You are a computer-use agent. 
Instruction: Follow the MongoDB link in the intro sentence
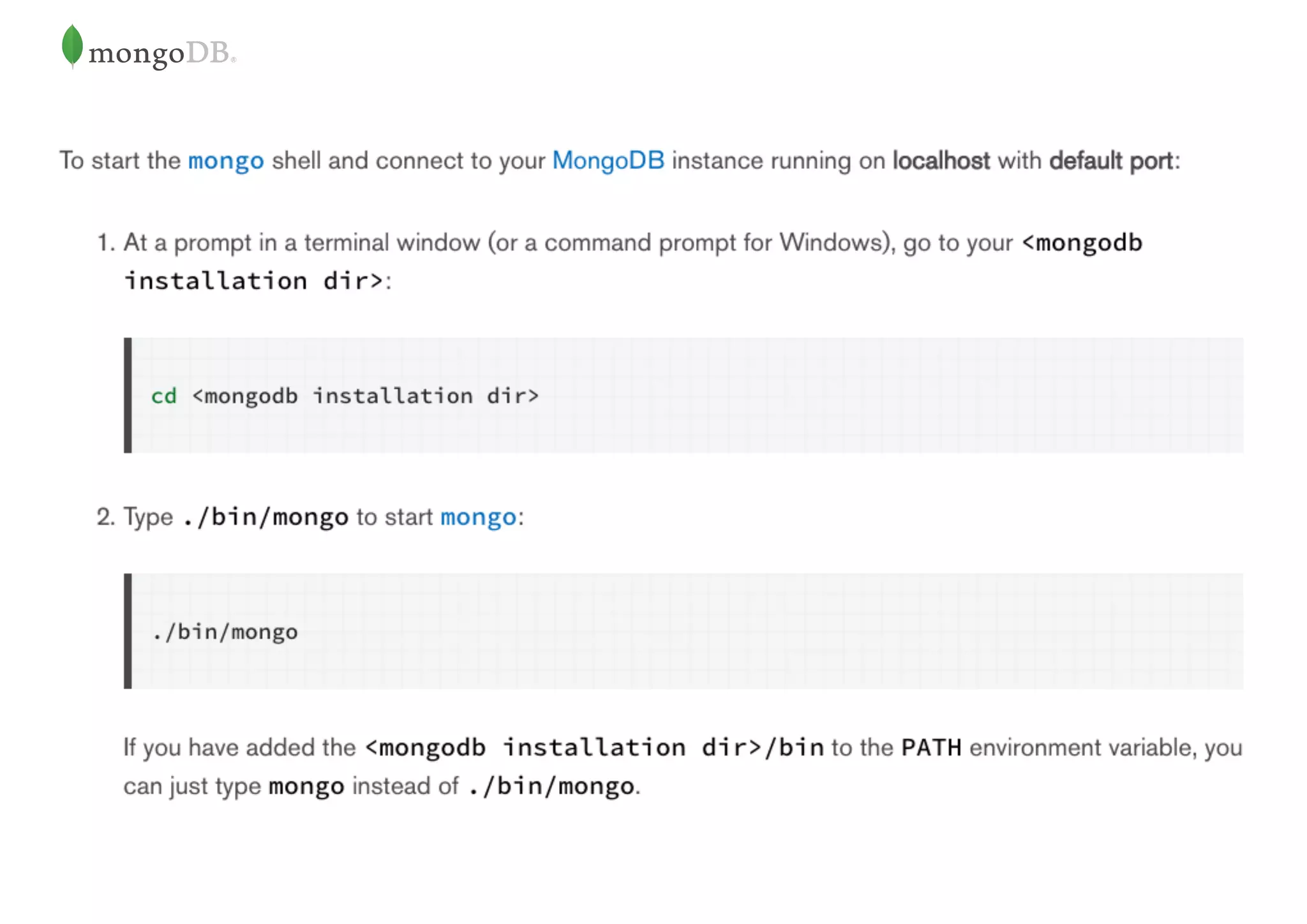pos(608,161)
